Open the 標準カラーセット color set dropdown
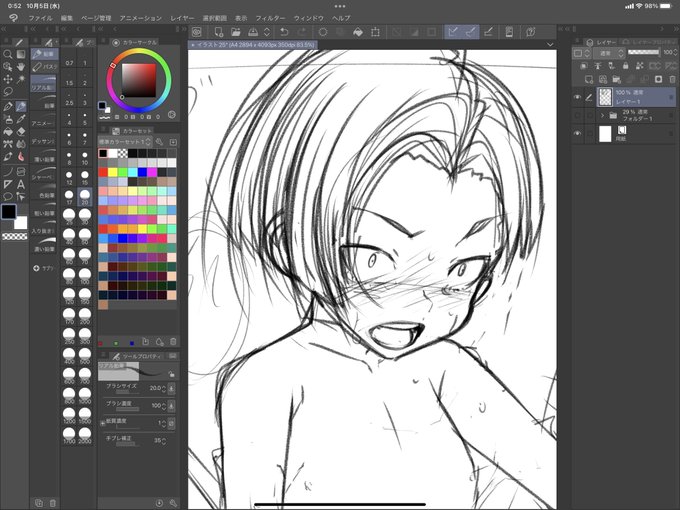The image size is (680, 510). pyautogui.click(x=125, y=142)
